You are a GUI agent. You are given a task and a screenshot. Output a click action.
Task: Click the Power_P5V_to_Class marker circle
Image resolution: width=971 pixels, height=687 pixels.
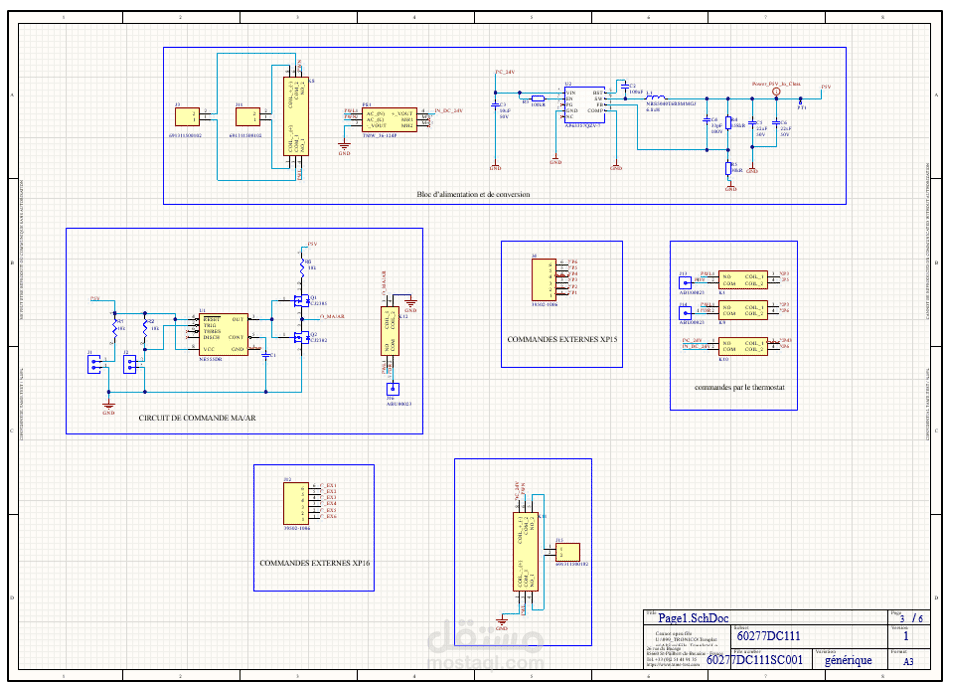777,91
